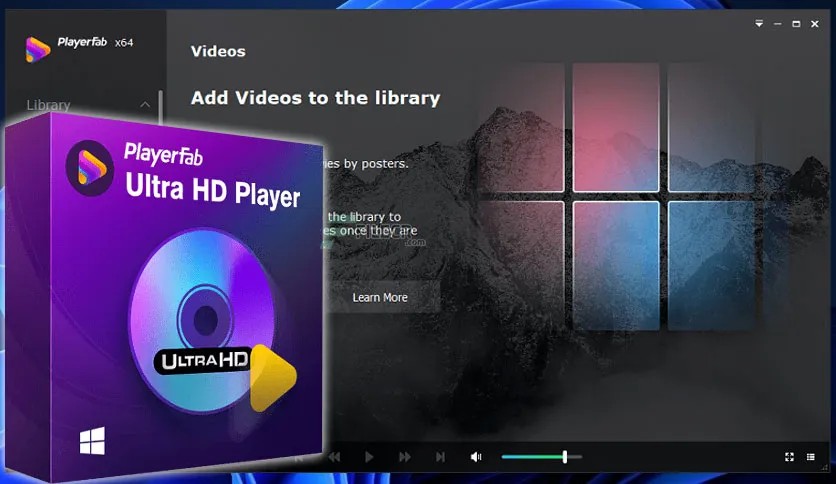Click the Windows logo on the product box

92,441
